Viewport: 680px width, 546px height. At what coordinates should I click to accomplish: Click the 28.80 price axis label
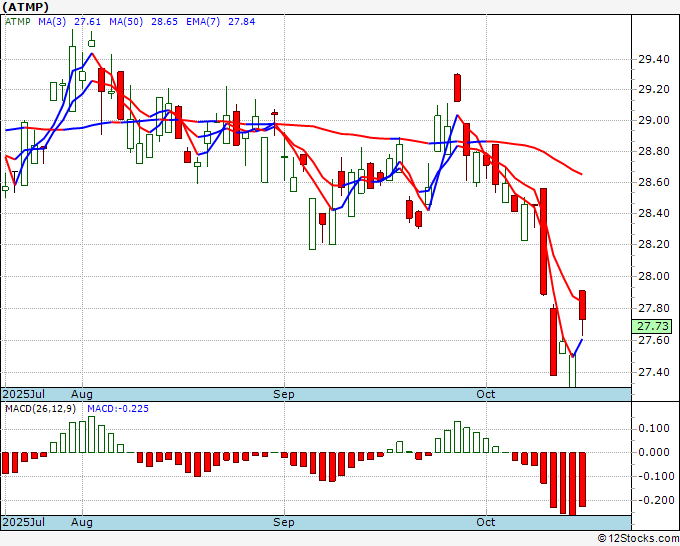tap(654, 151)
